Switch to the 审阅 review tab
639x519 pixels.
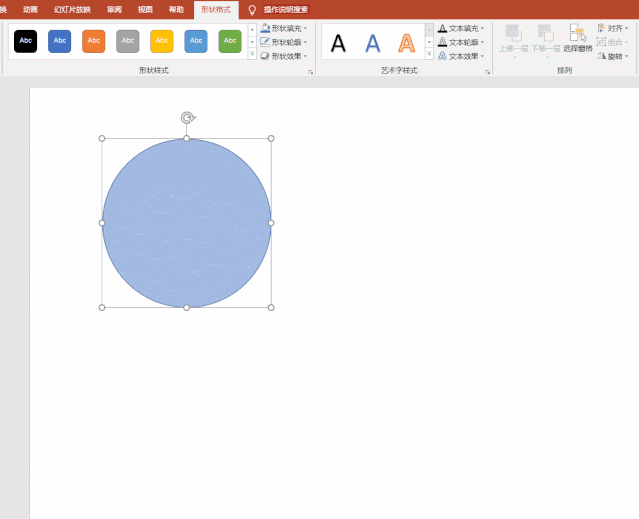[x=117, y=9]
